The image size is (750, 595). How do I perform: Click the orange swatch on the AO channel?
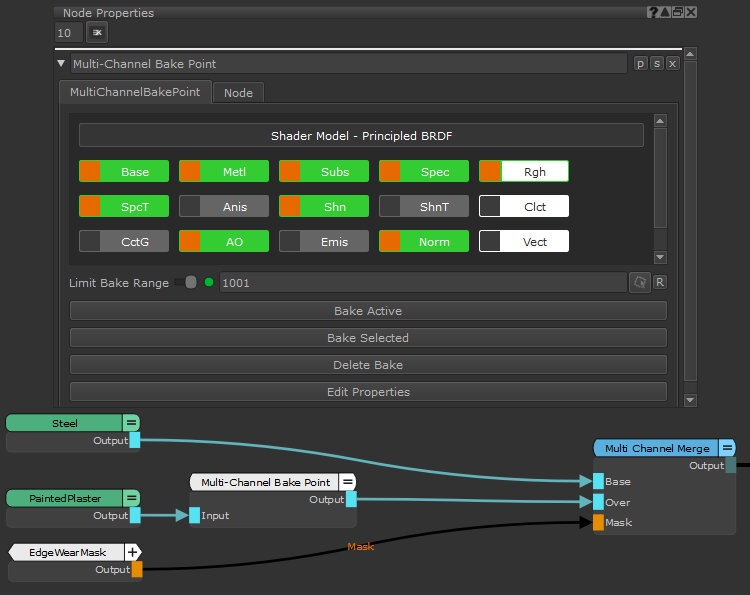189,241
